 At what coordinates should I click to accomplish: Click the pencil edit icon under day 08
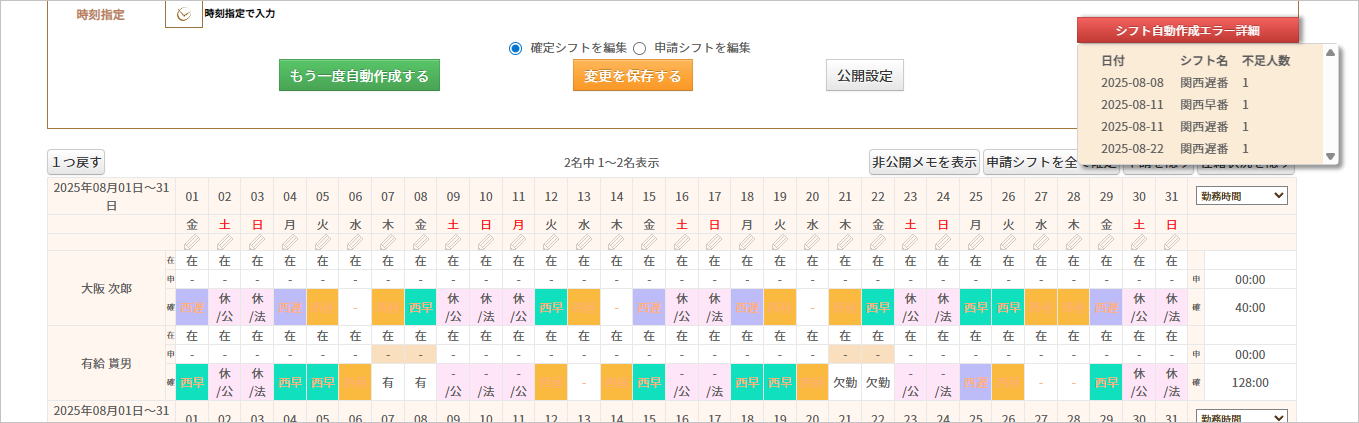420,242
